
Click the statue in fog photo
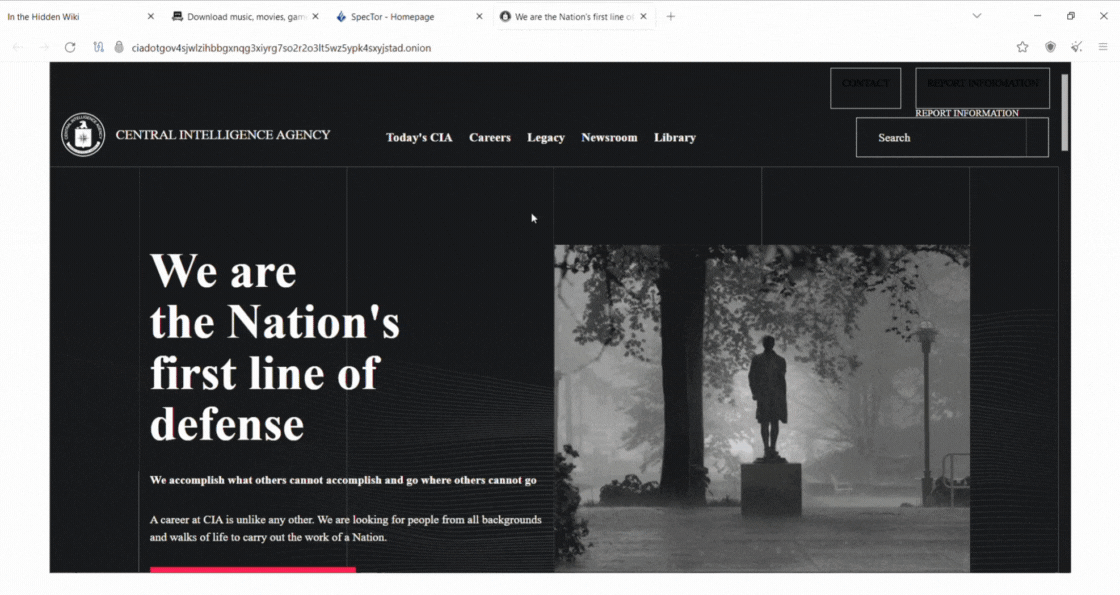click(762, 409)
